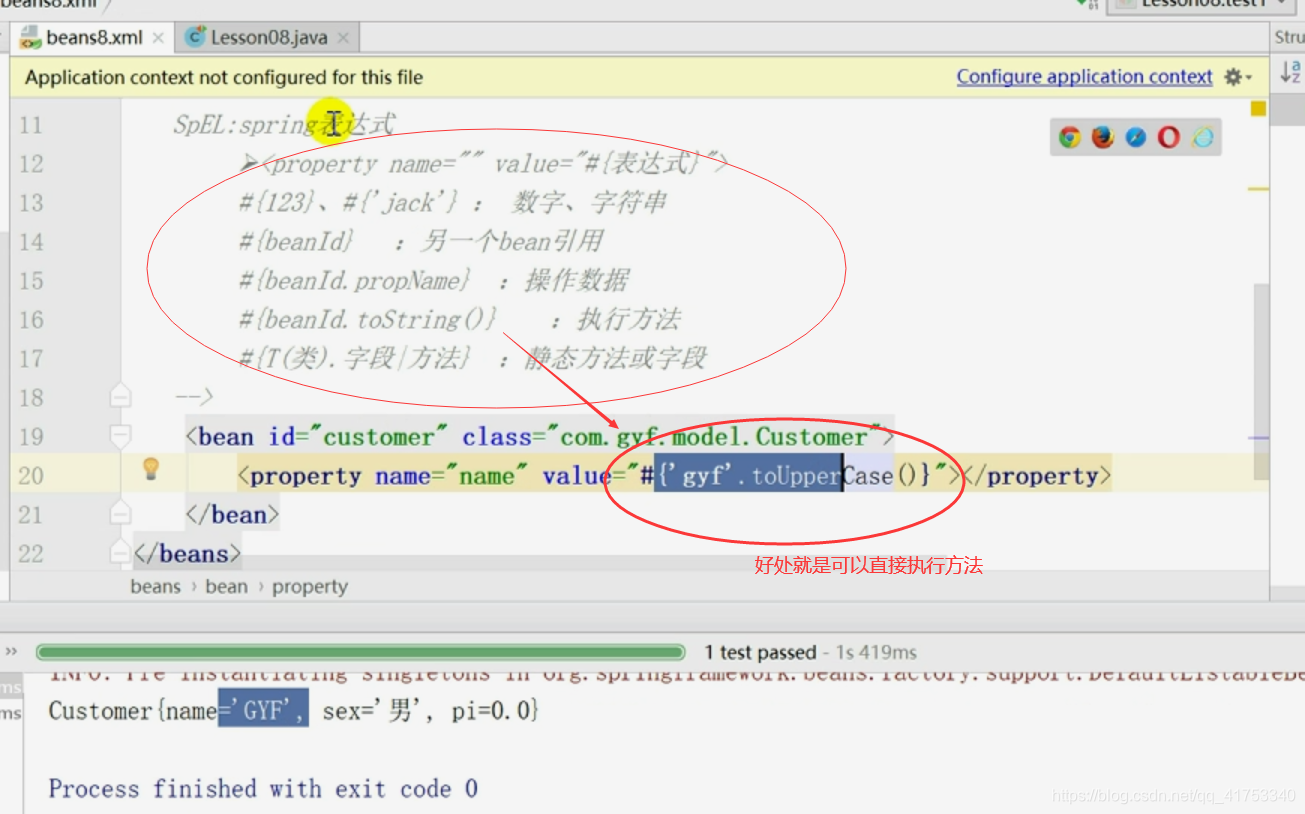
Task: Switch to the Lesson08.java tab
Action: [269, 38]
